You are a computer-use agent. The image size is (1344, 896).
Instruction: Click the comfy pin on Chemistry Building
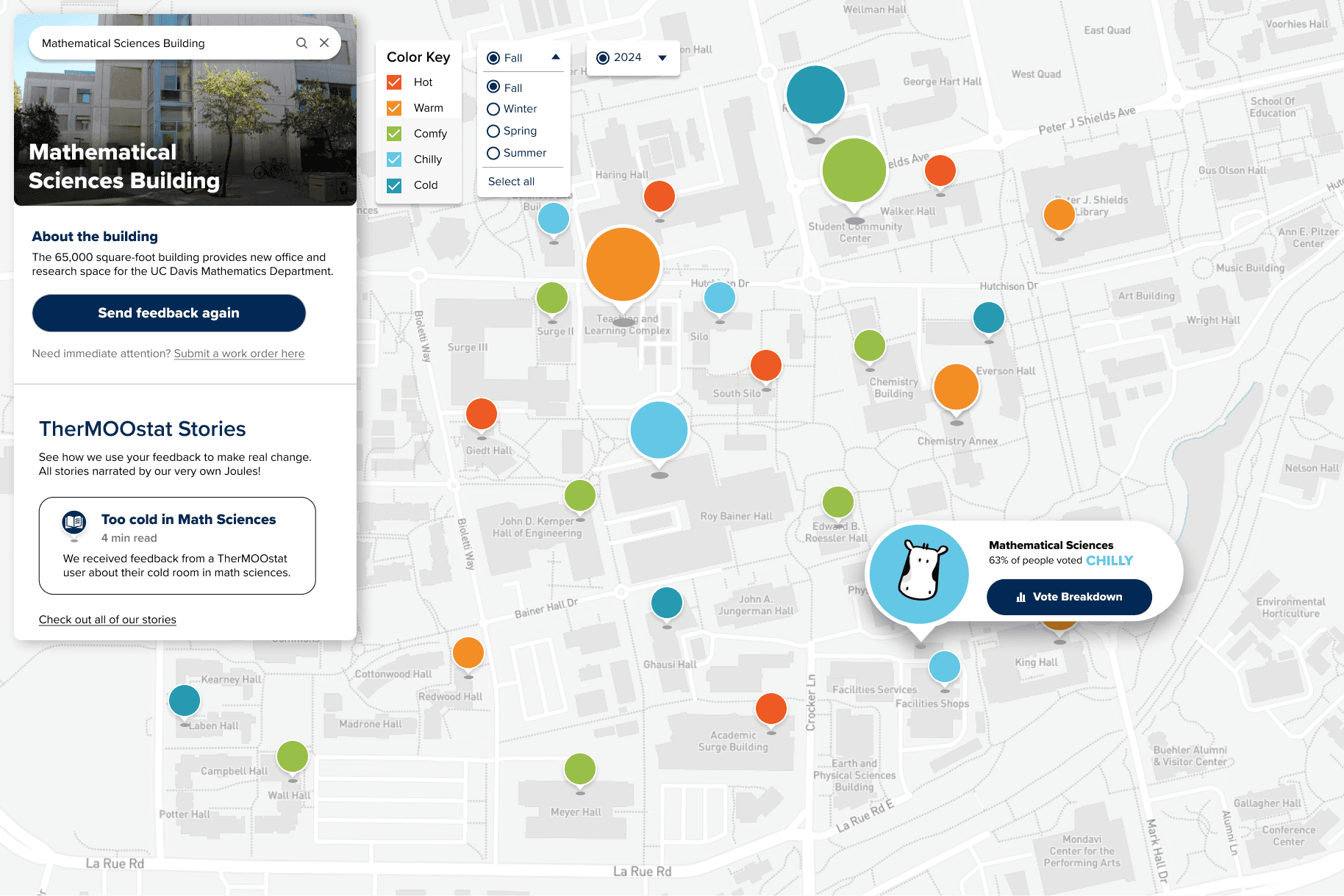click(870, 345)
